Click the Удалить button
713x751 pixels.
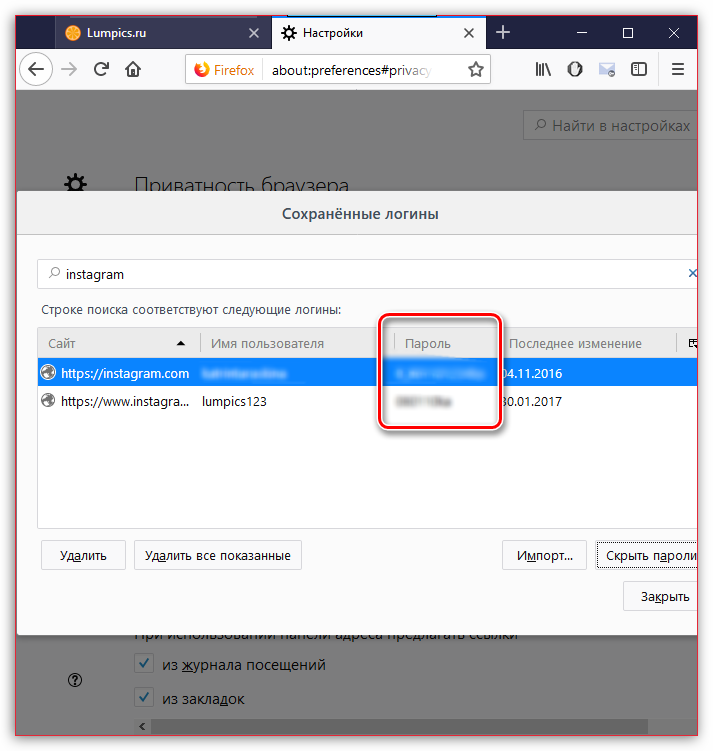83,556
